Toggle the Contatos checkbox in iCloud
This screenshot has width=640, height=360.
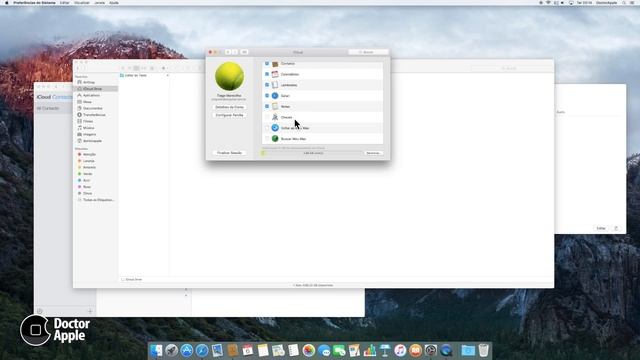coord(267,64)
